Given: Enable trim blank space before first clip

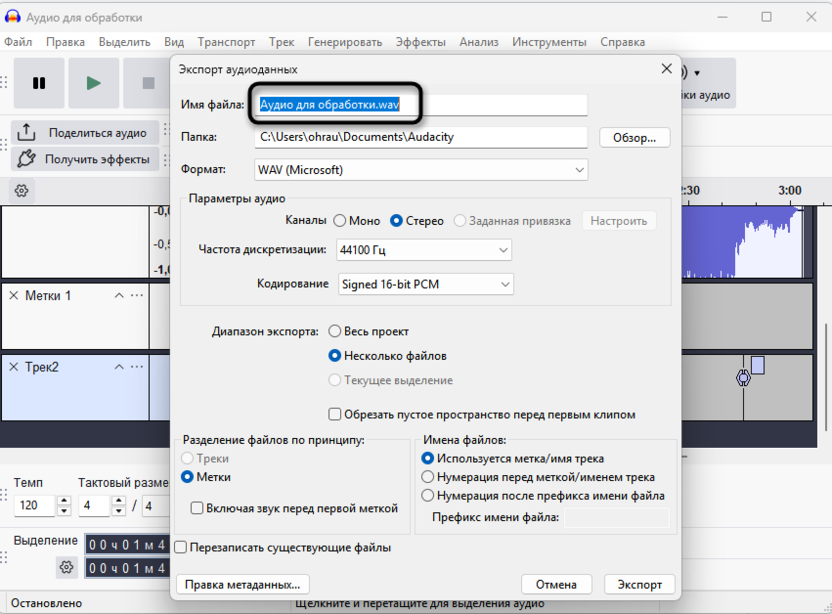Looking at the screenshot, I should [334, 414].
